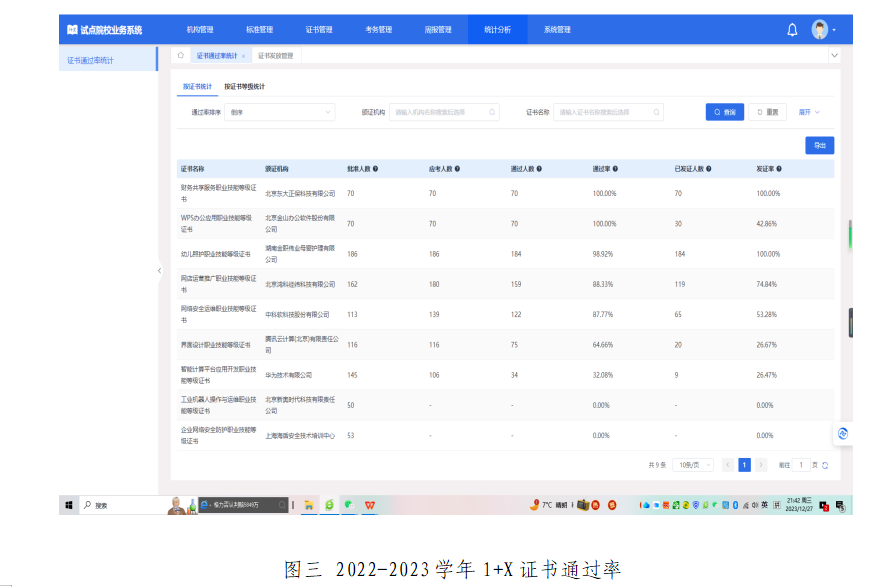Open WeChat from the taskbar

[349, 505]
